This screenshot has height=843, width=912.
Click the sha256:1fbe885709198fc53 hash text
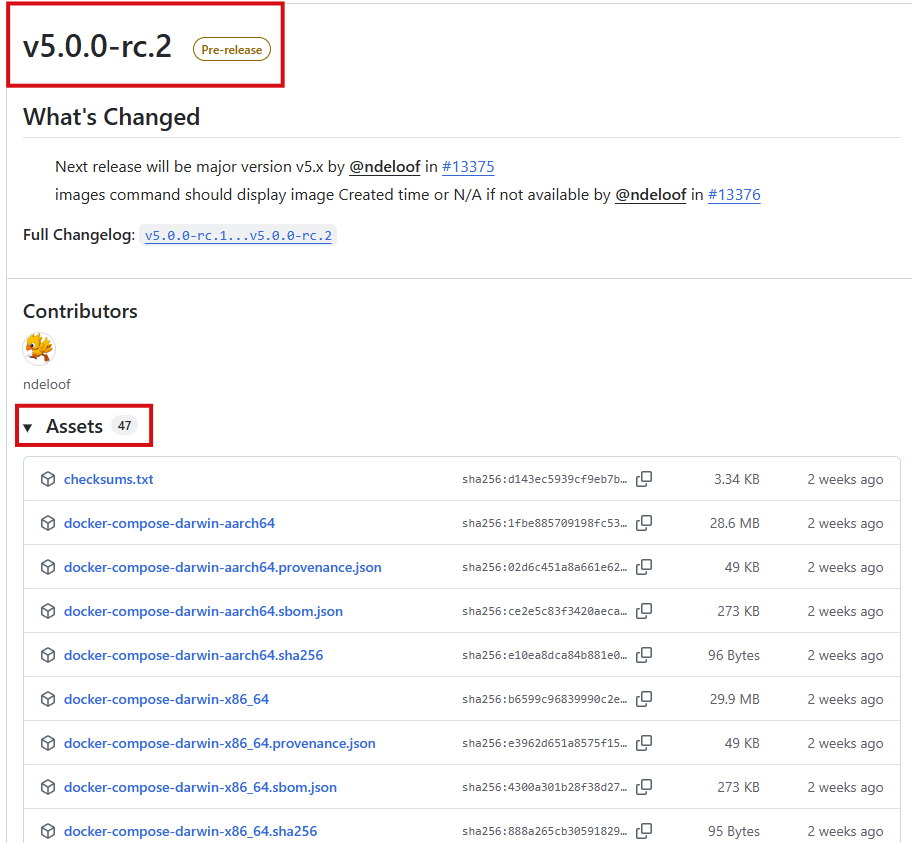pos(544,523)
